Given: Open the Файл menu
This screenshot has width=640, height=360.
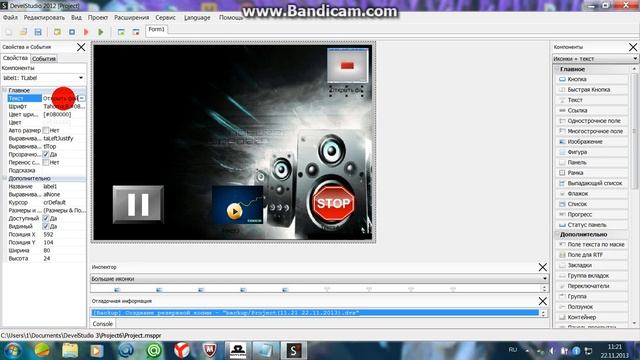Looking at the screenshot, I should point(10,18).
